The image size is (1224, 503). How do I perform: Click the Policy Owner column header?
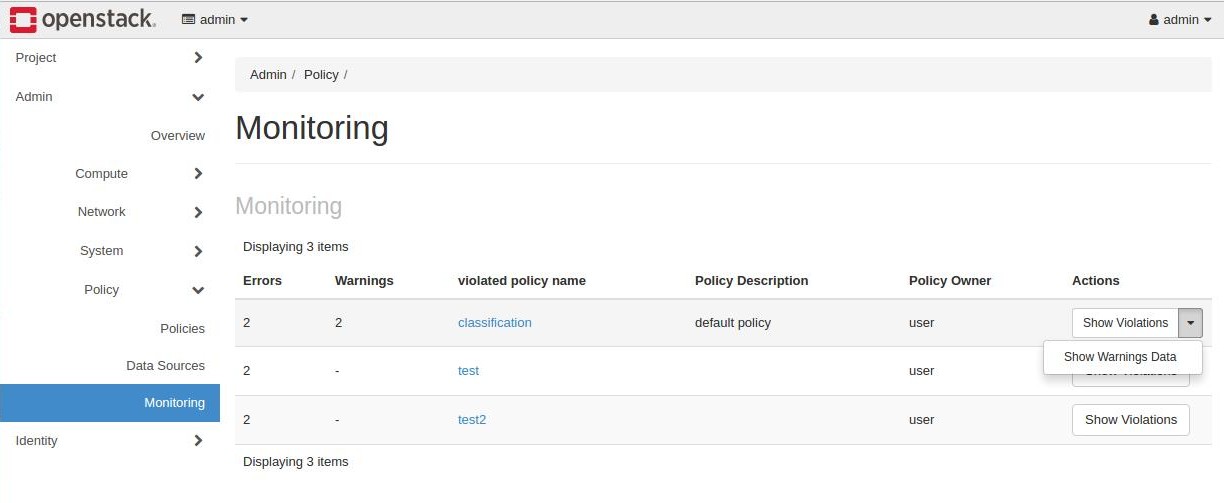(950, 281)
